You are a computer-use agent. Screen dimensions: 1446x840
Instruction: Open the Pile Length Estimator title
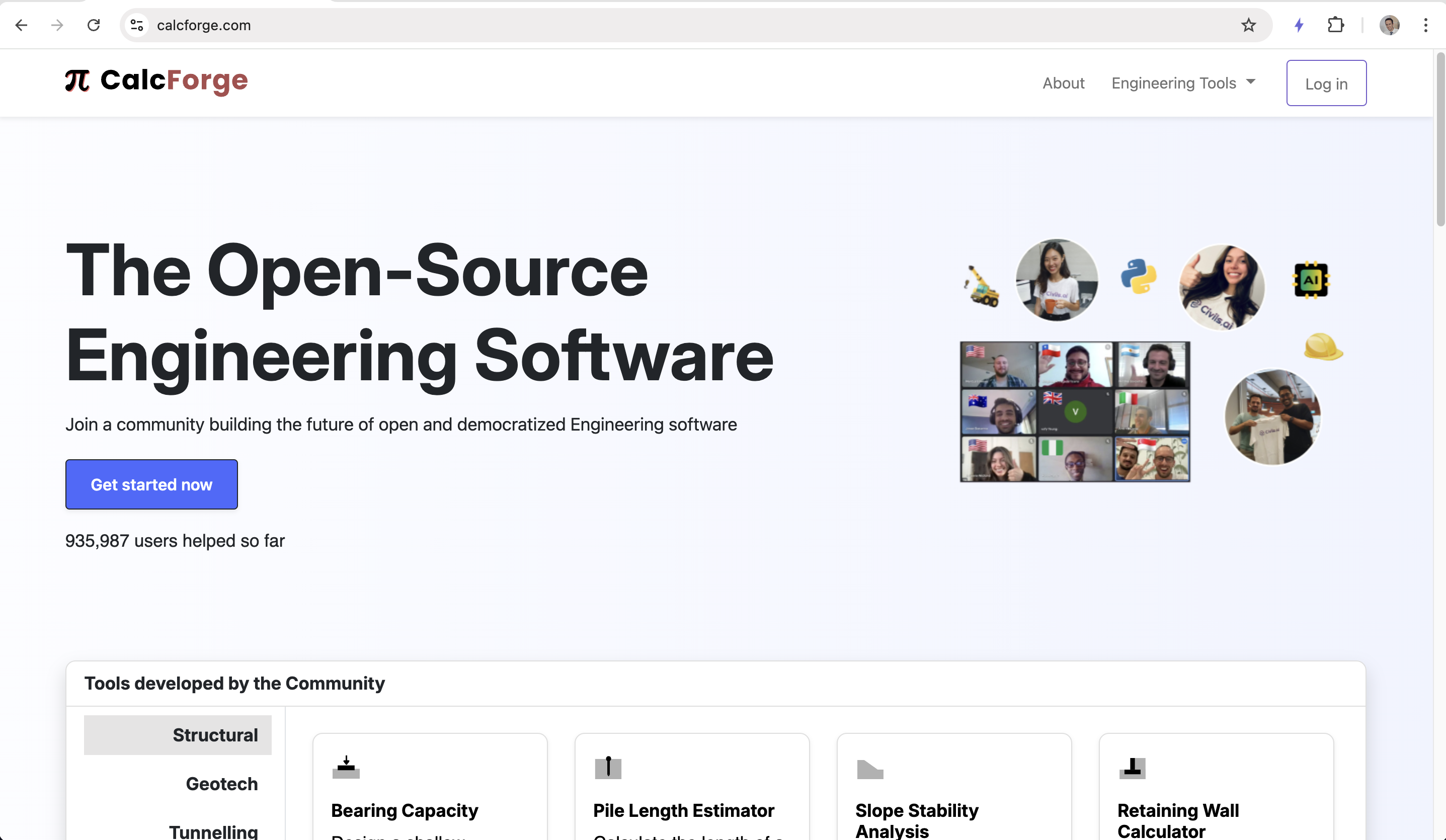click(x=683, y=810)
